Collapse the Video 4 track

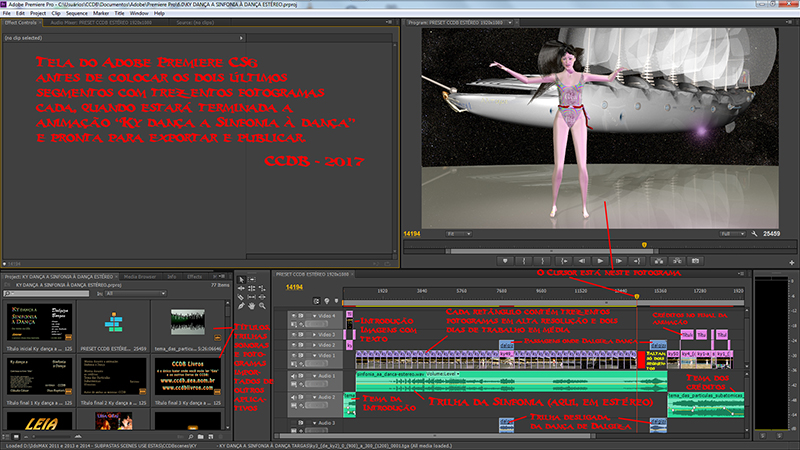point(314,316)
